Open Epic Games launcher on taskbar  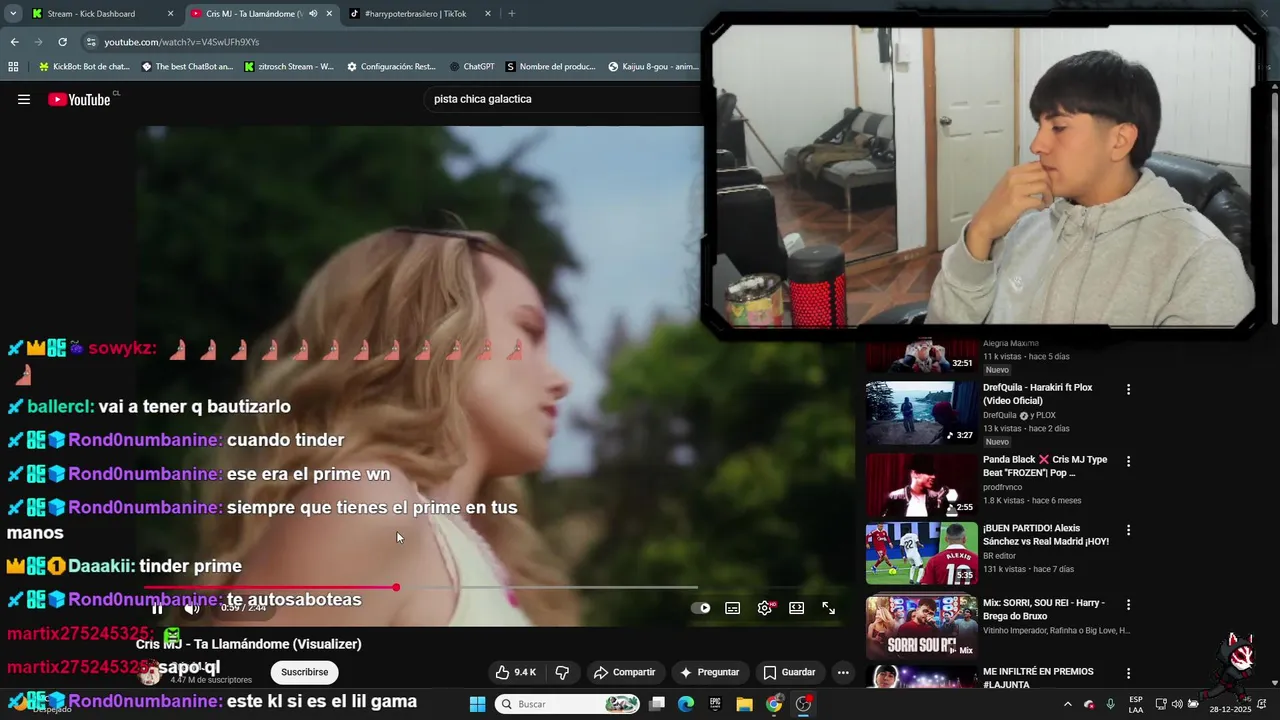715,704
